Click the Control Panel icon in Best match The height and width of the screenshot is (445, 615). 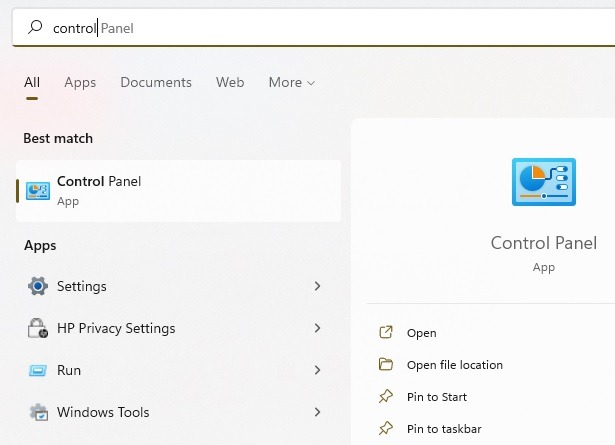tap(38, 191)
